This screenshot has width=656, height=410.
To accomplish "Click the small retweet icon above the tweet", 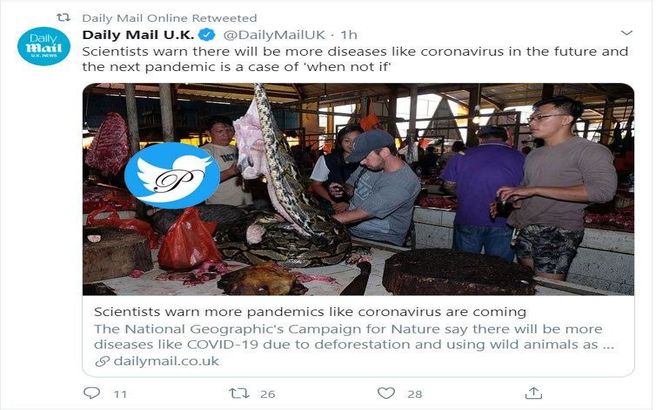I will point(63,18).
